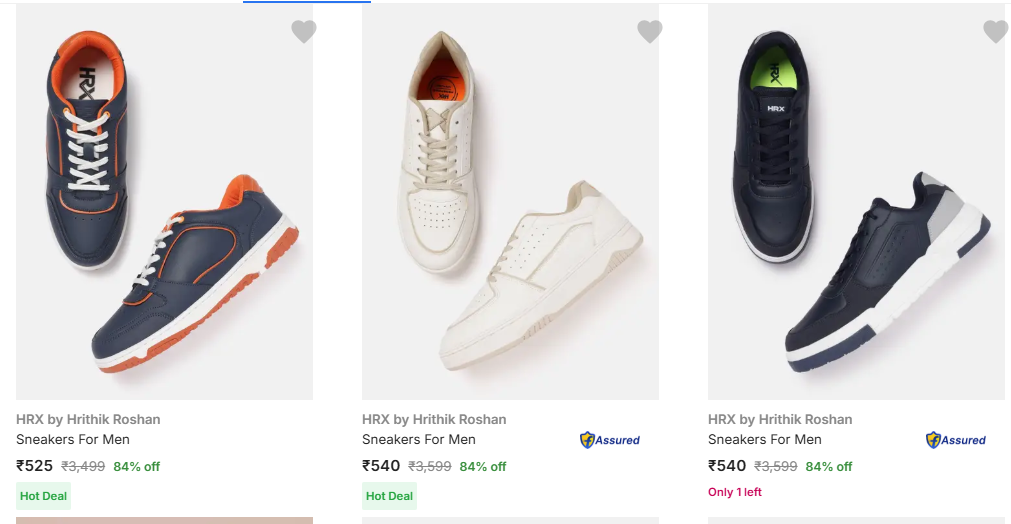Viewport: 1011px width, 524px height.
Task: Click 84% off on the ₹3,499 product
Action: [x=137, y=467]
